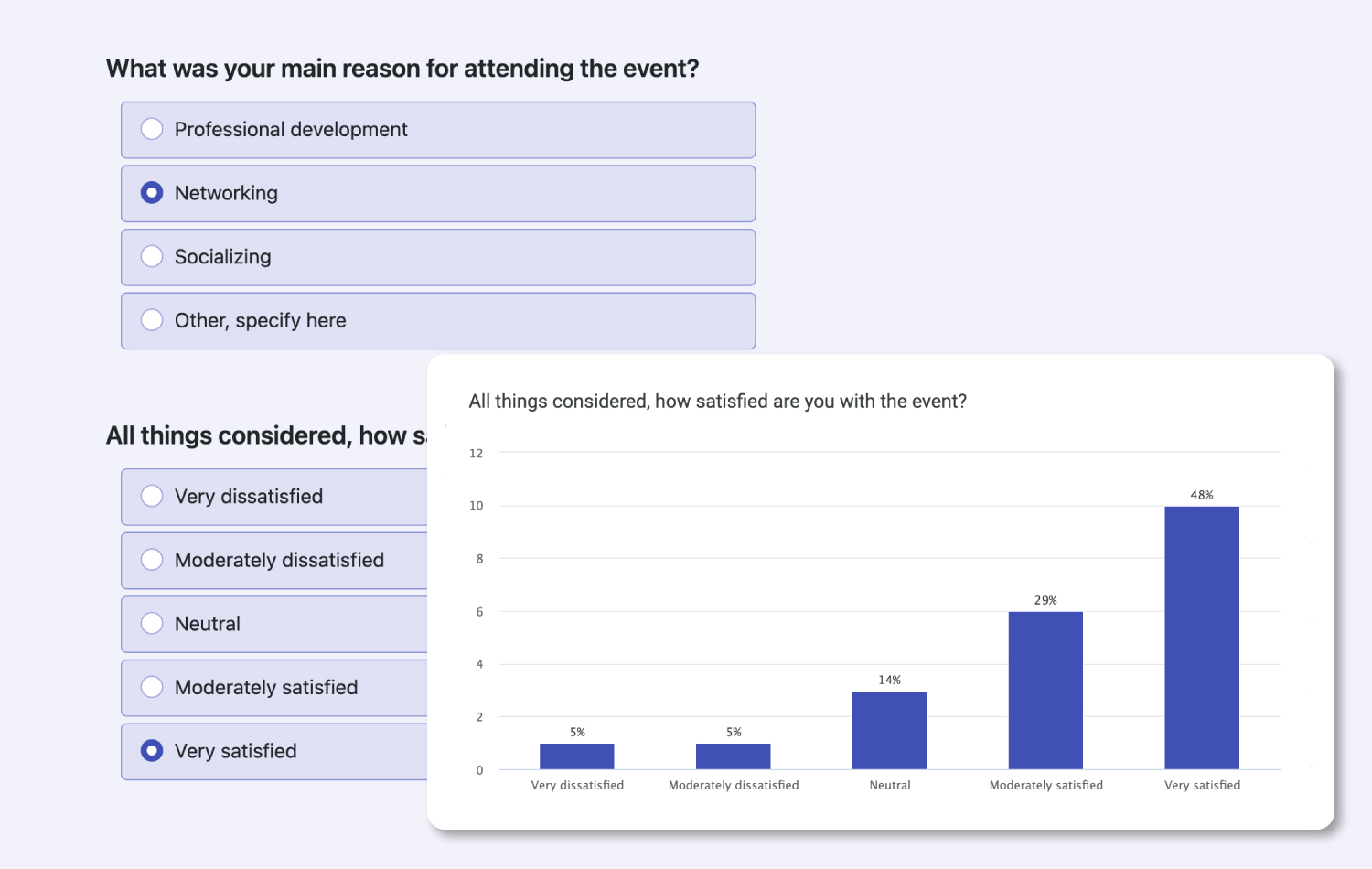This screenshot has width=1372, height=869.
Task: Click the Neutral bar showing 14%
Action: pyautogui.click(x=889, y=729)
